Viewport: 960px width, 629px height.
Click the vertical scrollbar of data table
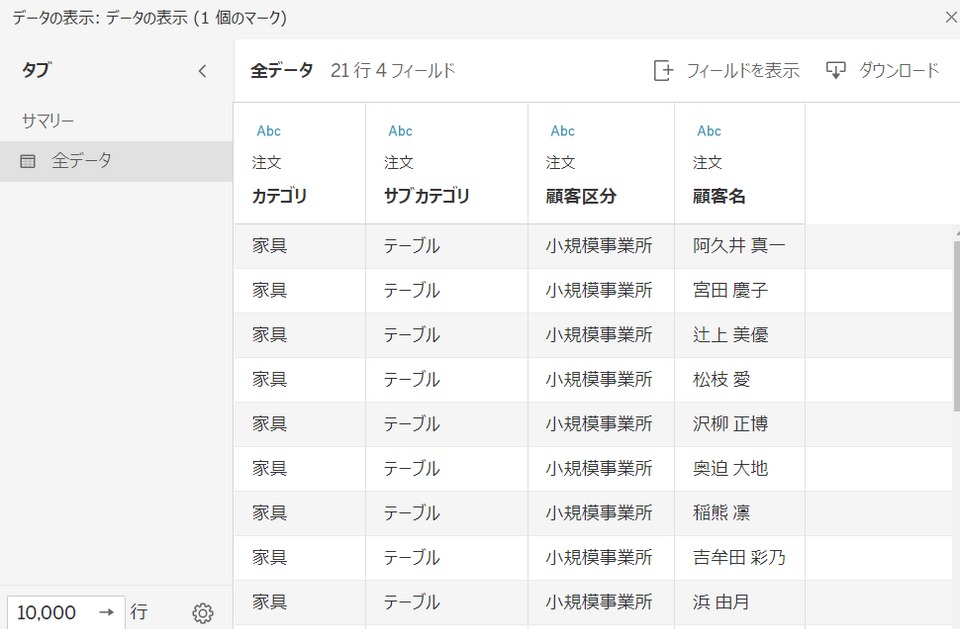(956, 326)
